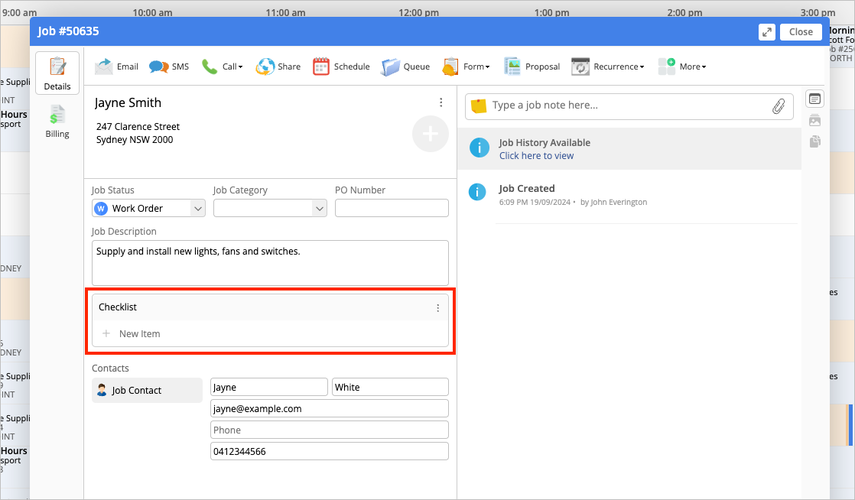Screen dimensions: 855x500
Task: Open the Proposal tool
Action: (532, 67)
